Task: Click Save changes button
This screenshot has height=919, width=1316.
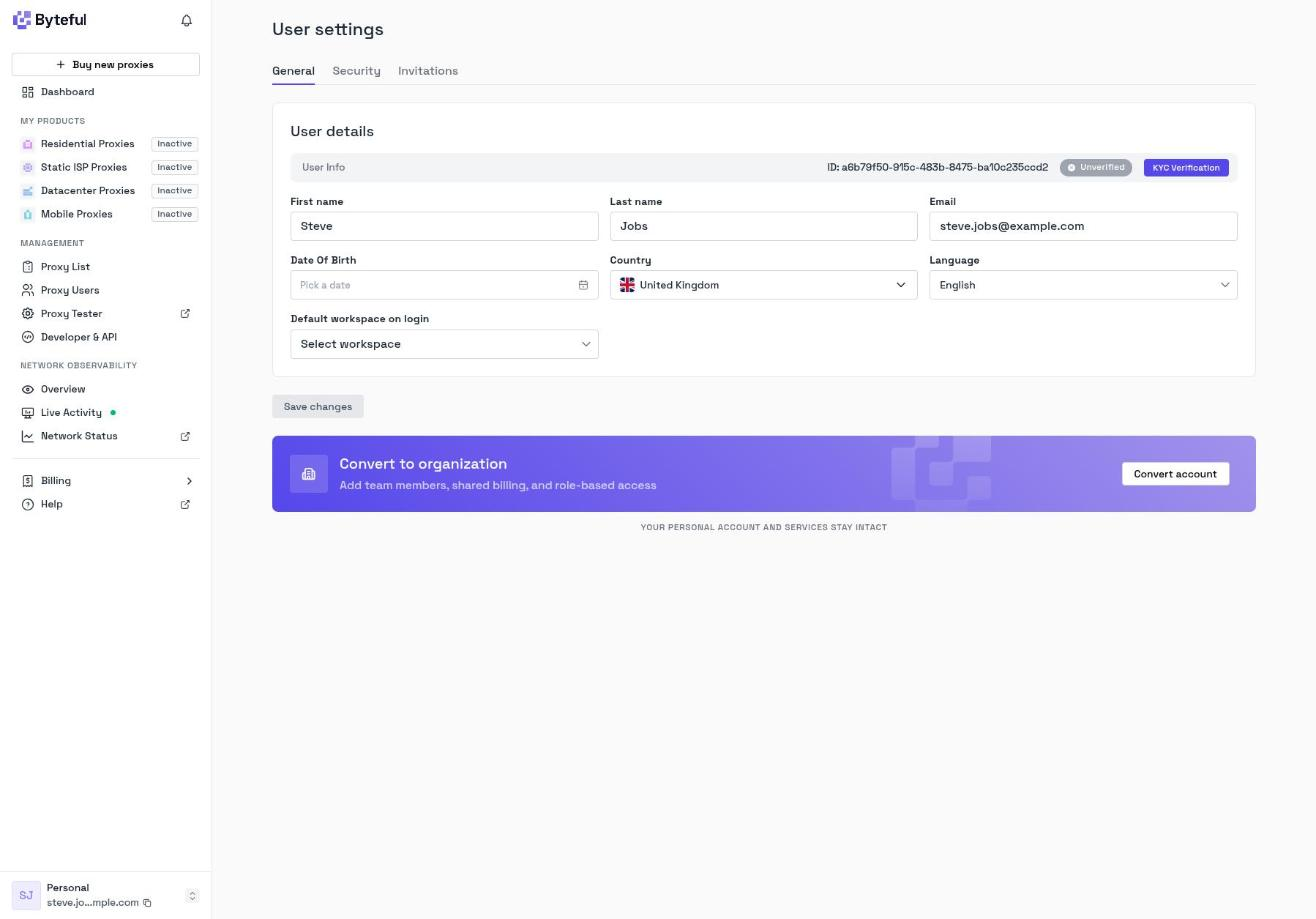Action: 318,407
